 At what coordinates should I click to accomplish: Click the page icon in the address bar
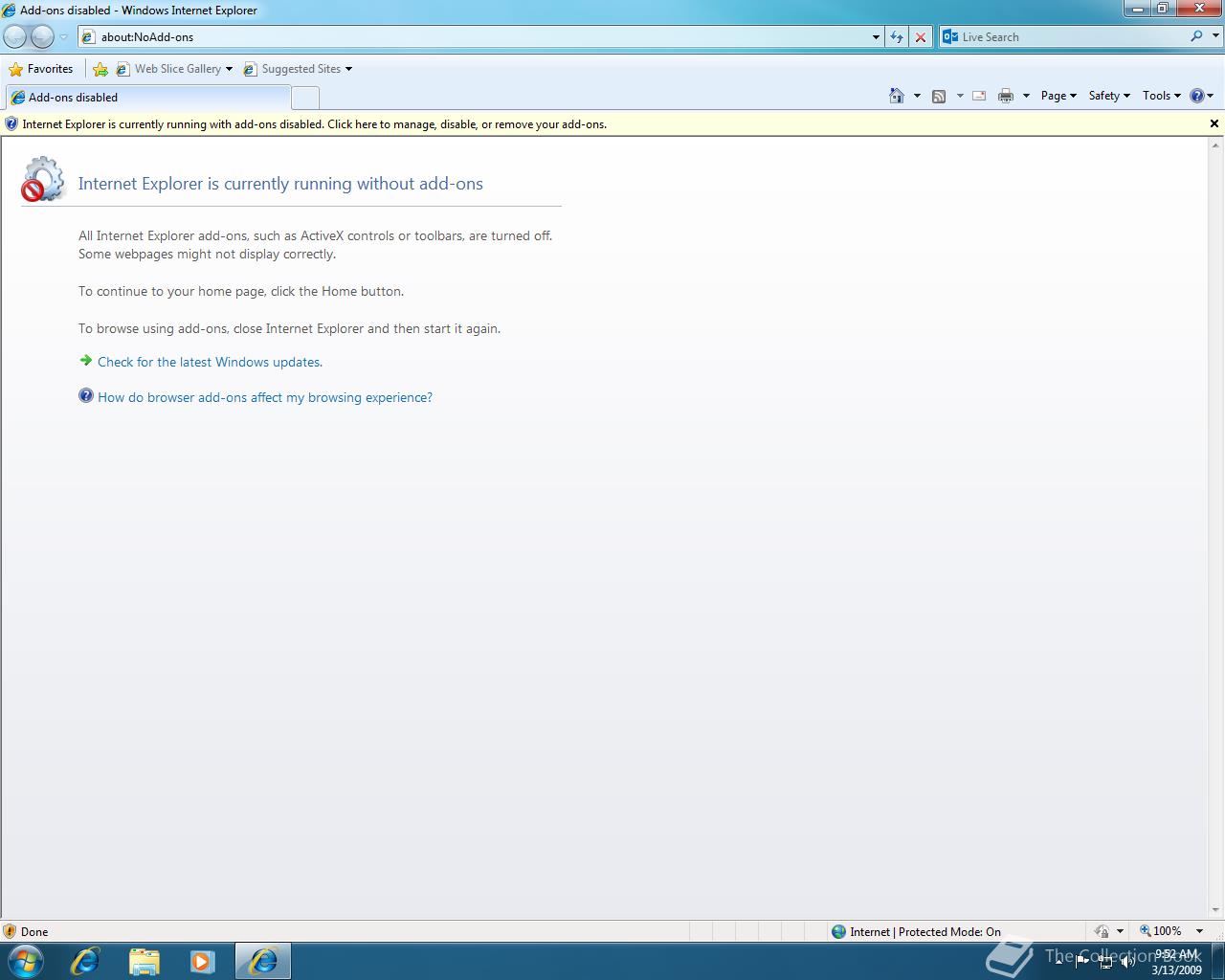coord(89,37)
